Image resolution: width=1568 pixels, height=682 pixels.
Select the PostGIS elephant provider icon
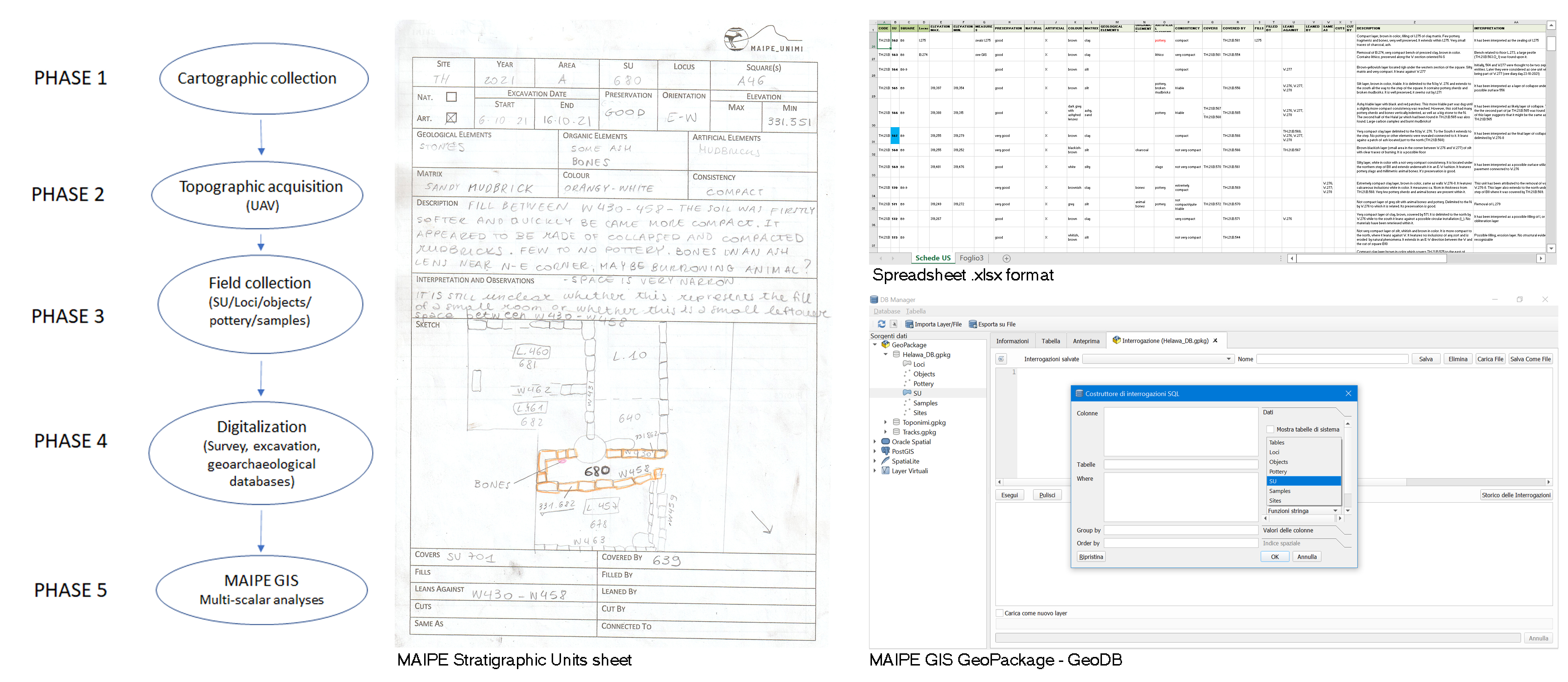tap(886, 451)
